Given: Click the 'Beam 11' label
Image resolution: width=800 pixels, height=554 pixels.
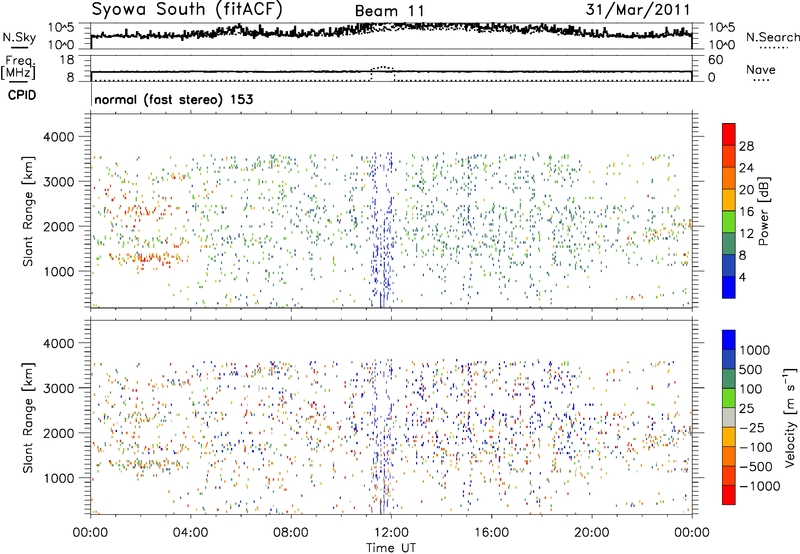Looking at the screenshot, I should [x=389, y=11].
